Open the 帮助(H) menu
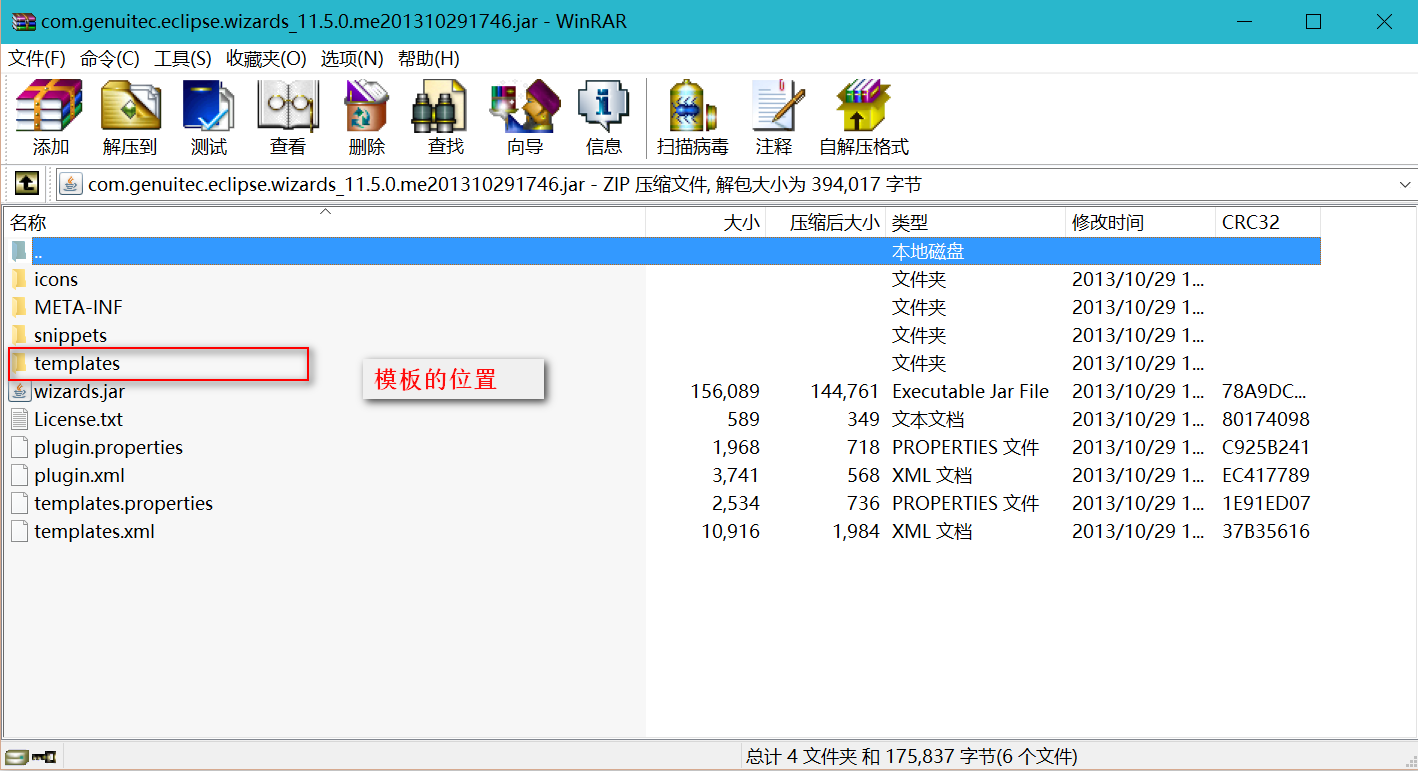The height and width of the screenshot is (771, 1418). [x=429, y=58]
